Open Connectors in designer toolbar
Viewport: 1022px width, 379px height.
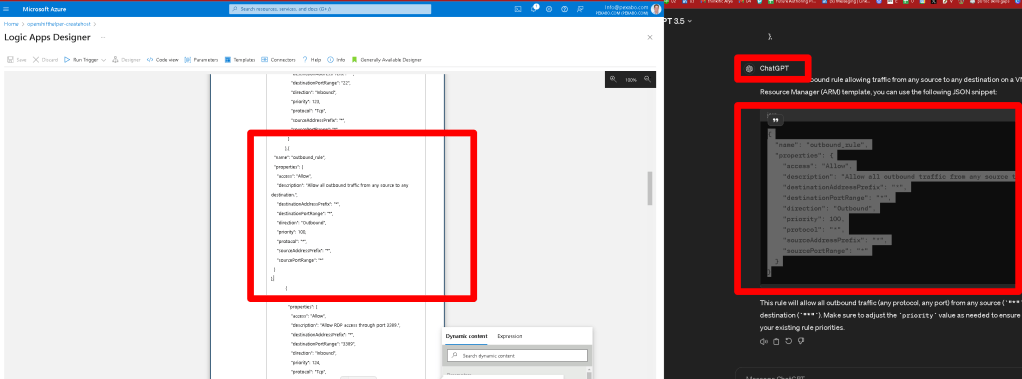click(x=278, y=59)
